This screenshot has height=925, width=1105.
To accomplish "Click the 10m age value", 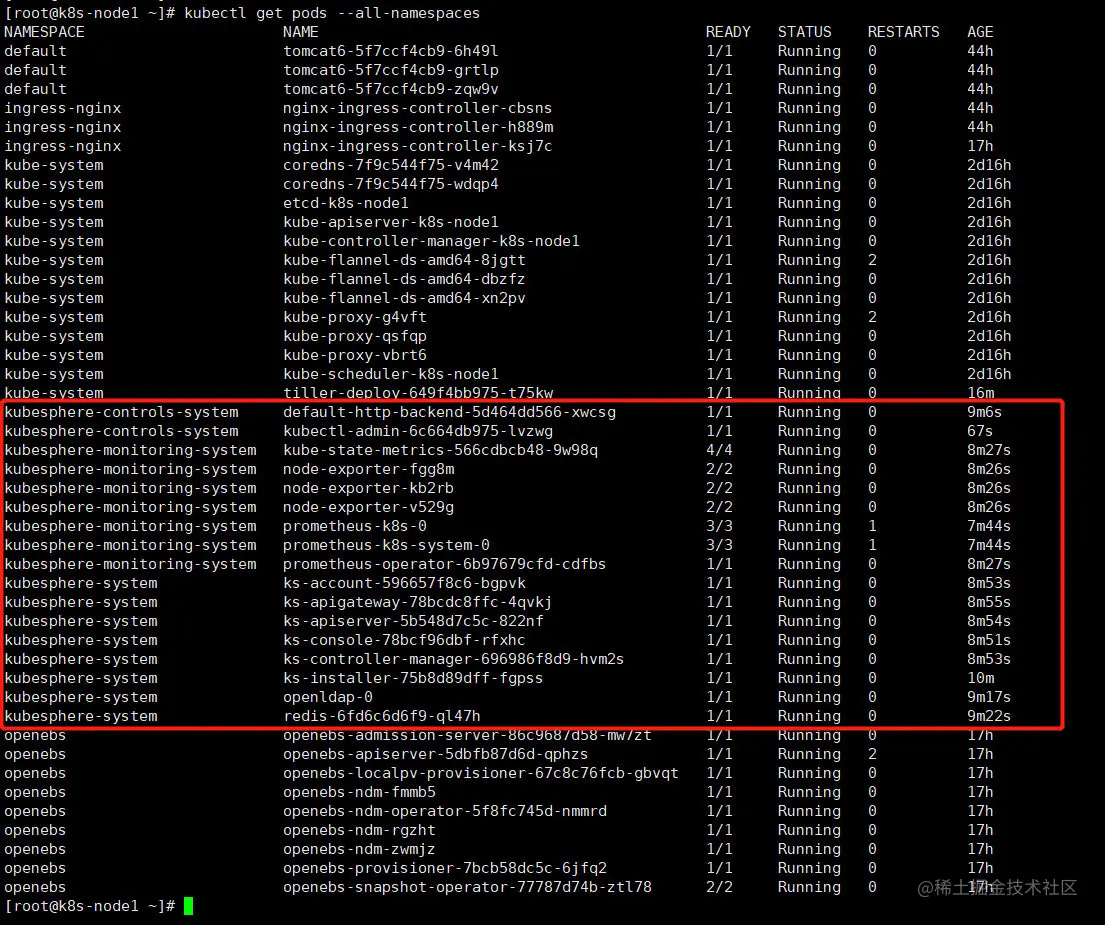I will click(981, 679).
